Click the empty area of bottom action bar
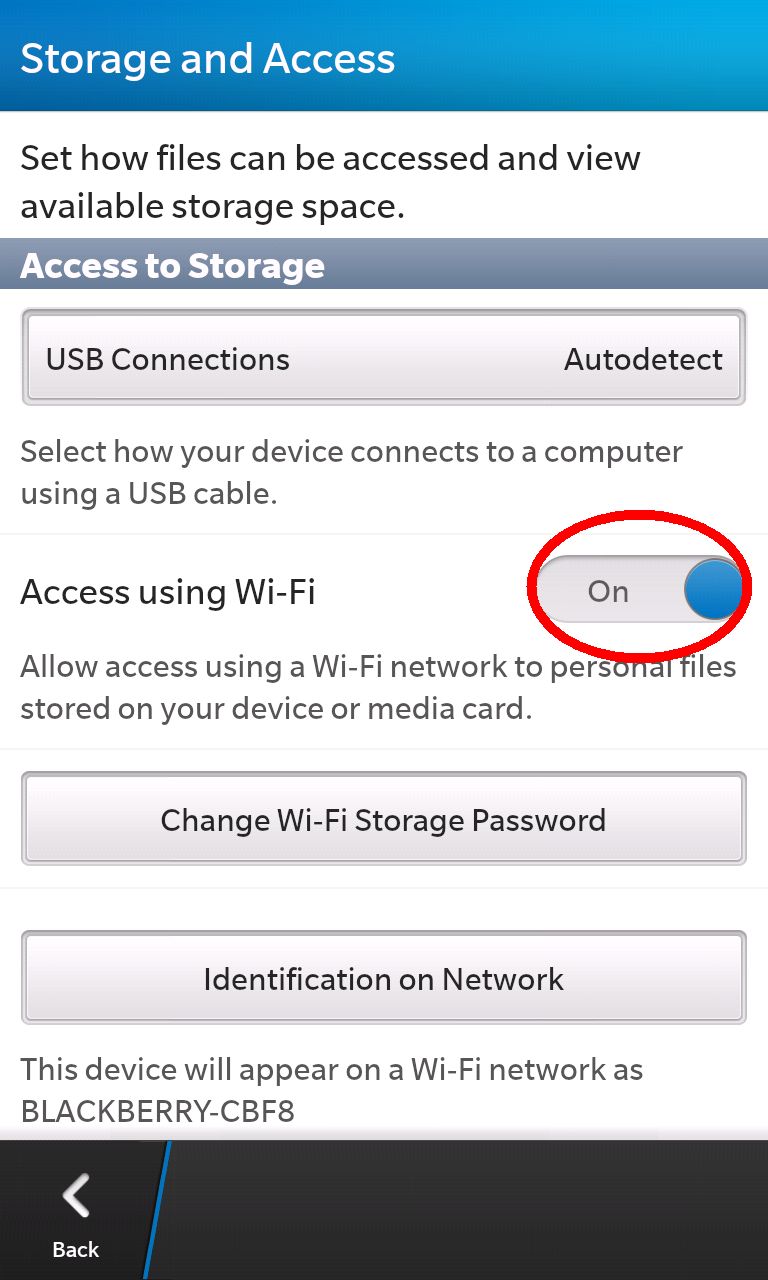This screenshot has width=768, height=1280. [x=470, y=1210]
